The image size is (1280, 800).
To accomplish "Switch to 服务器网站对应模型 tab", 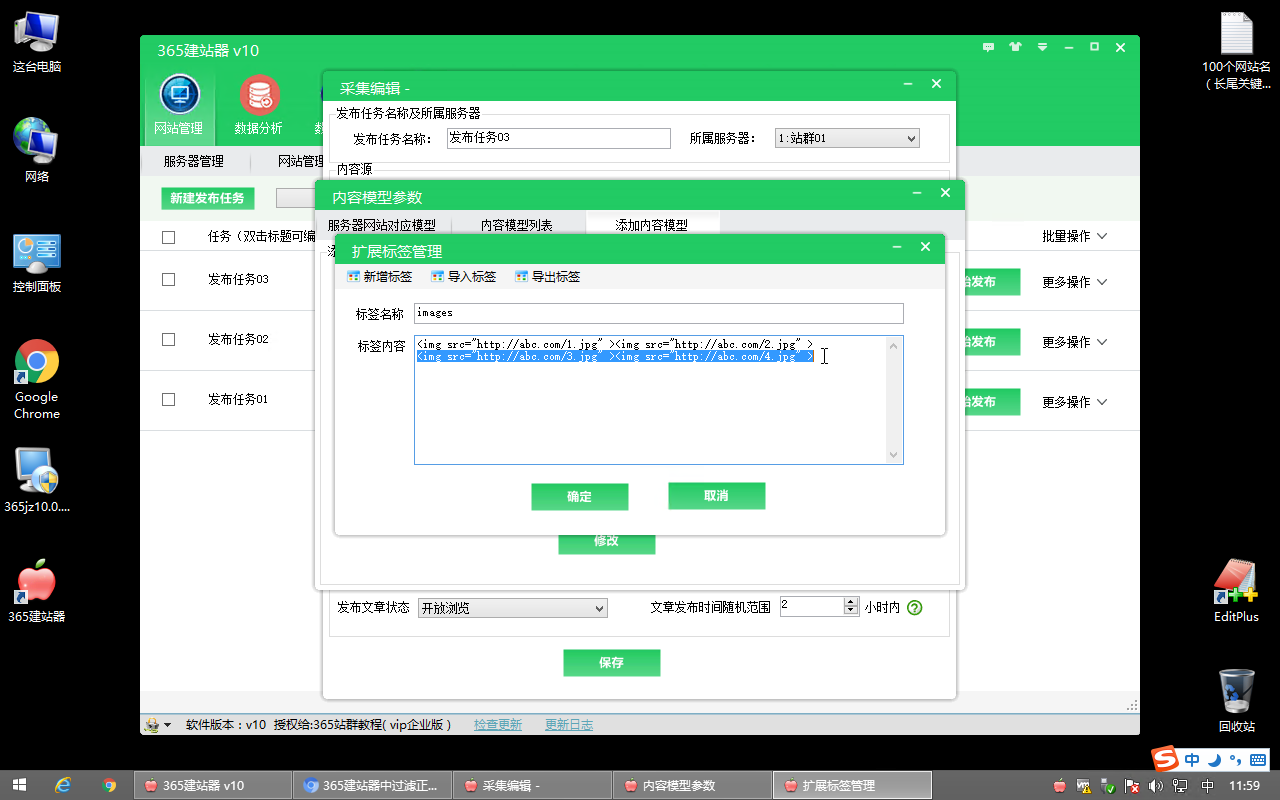I will 382,225.
